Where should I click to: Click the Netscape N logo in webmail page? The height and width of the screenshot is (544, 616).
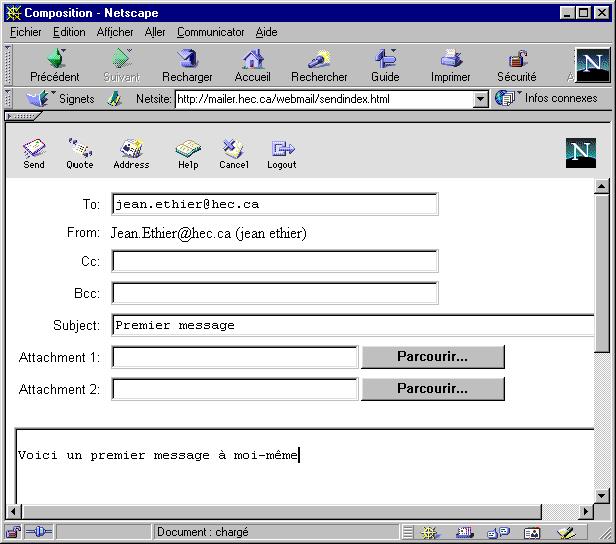point(581,153)
